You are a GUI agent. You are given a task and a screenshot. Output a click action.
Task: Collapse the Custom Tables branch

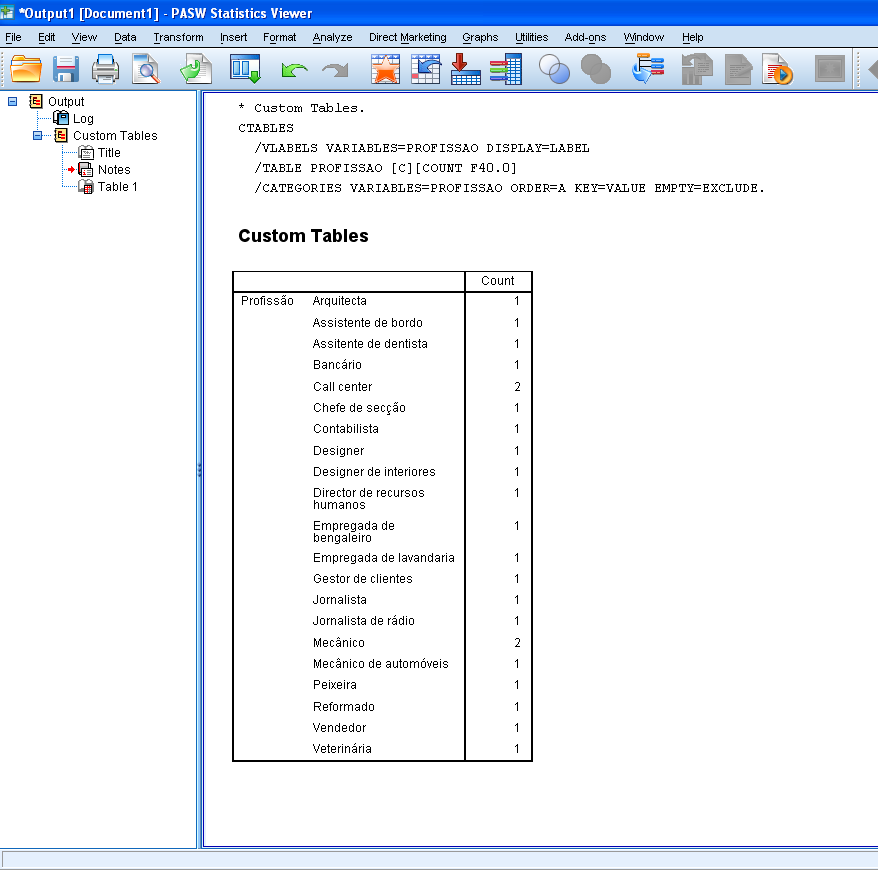(x=35, y=135)
